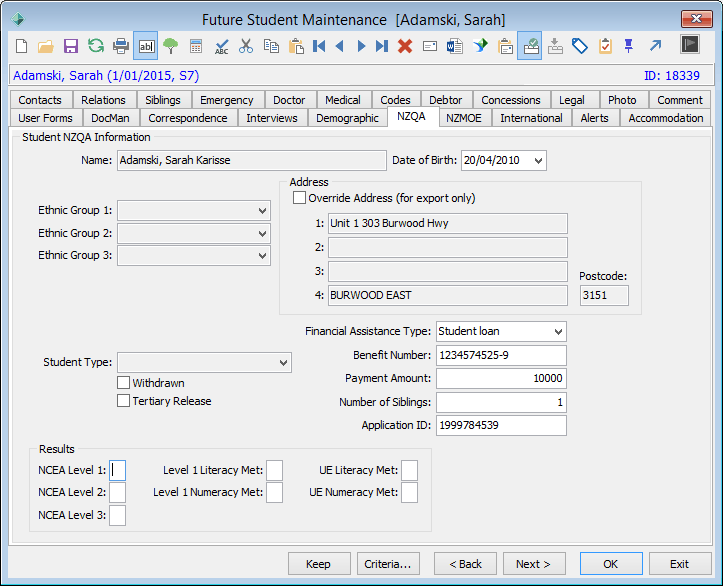
Task: Click the green tree icon
Action: tap(171, 46)
